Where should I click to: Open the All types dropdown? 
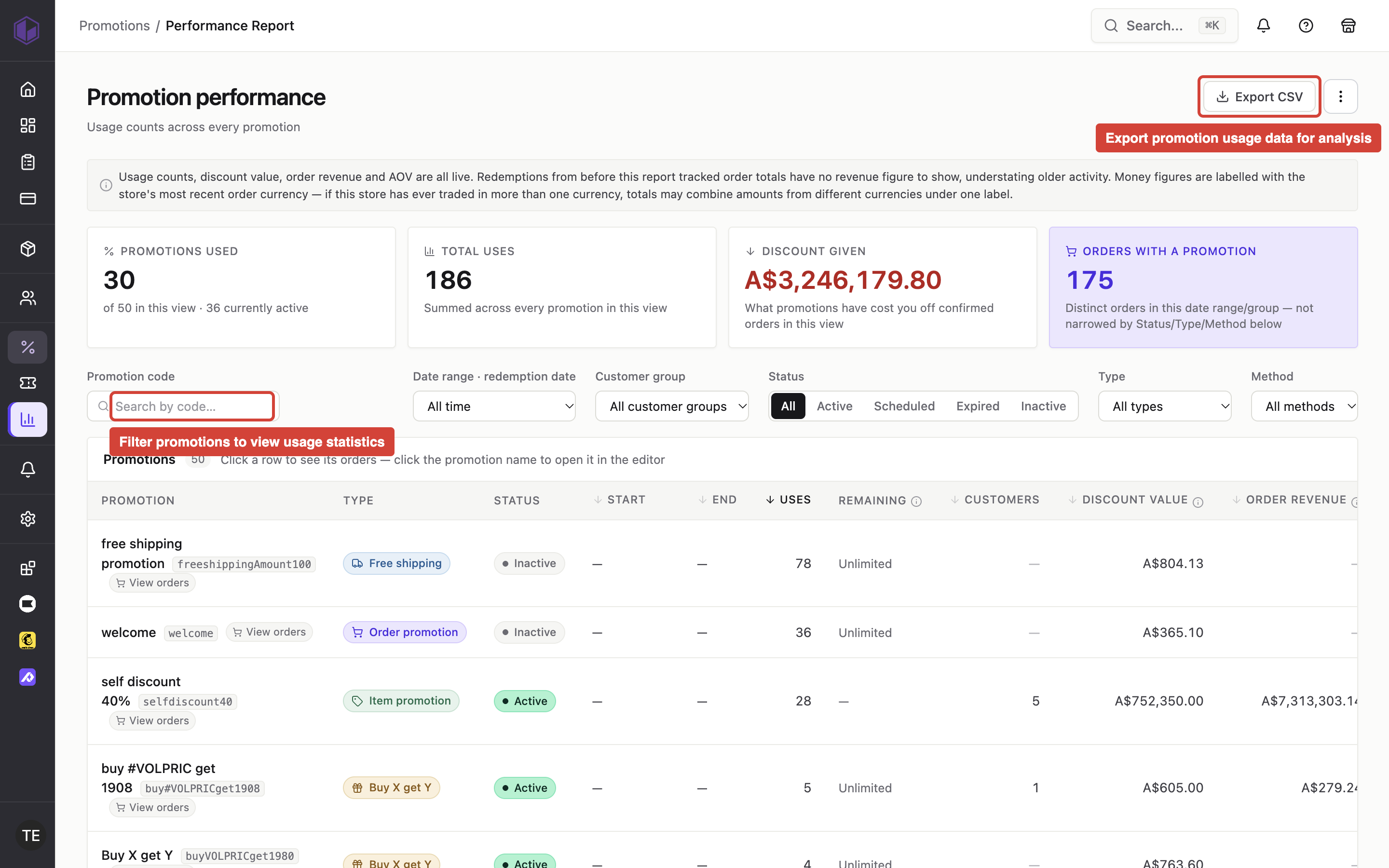pos(1165,407)
